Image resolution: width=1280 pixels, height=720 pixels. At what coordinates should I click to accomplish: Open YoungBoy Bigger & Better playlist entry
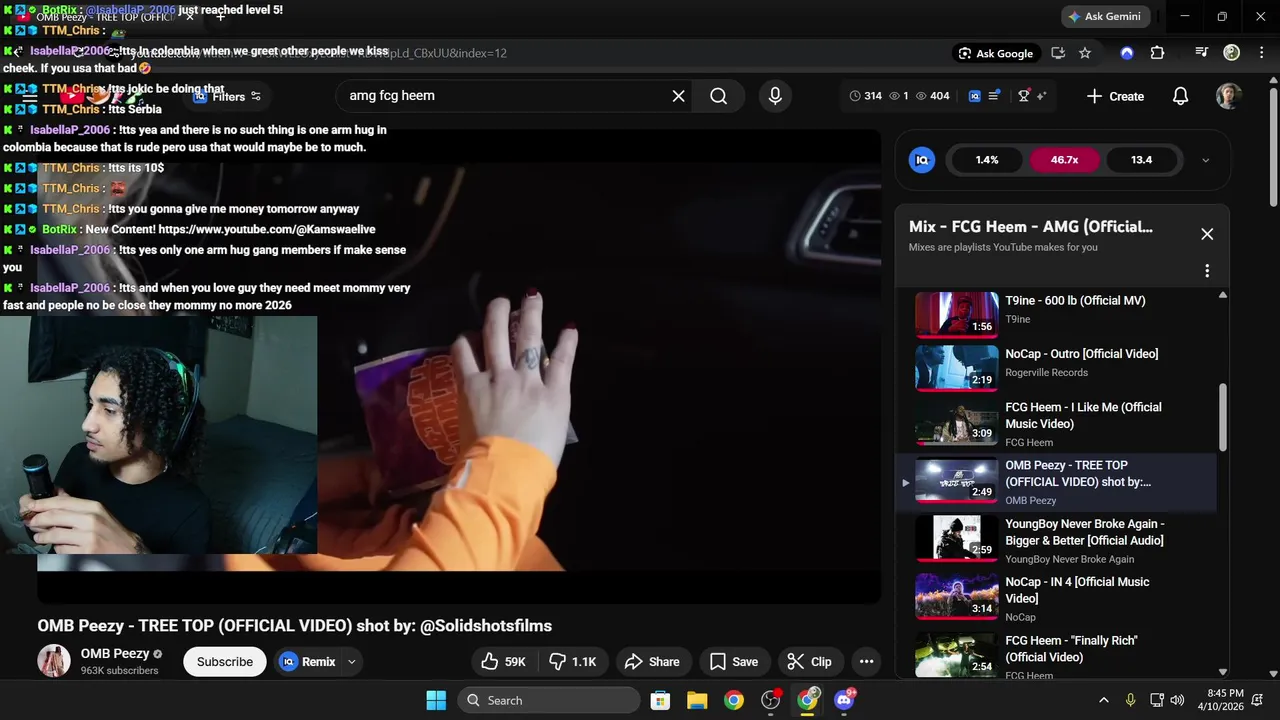pos(1058,540)
